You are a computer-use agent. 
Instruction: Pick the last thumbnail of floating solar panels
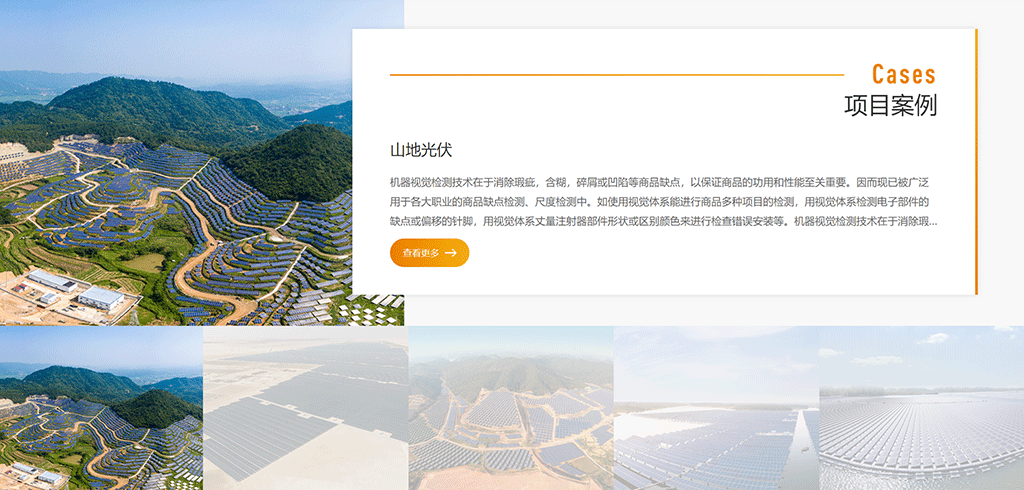(x=921, y=408)
